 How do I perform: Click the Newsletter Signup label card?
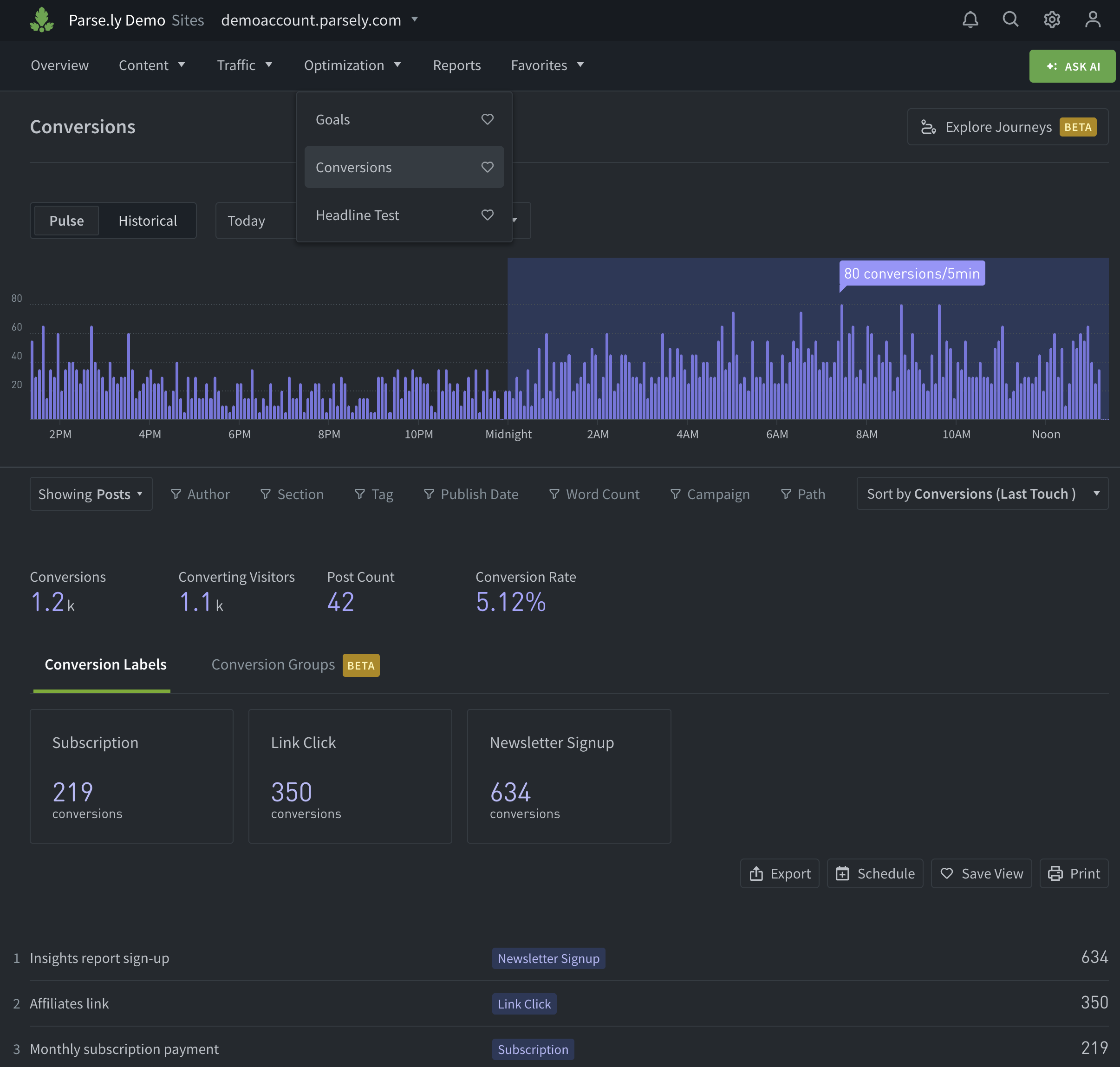568,776
